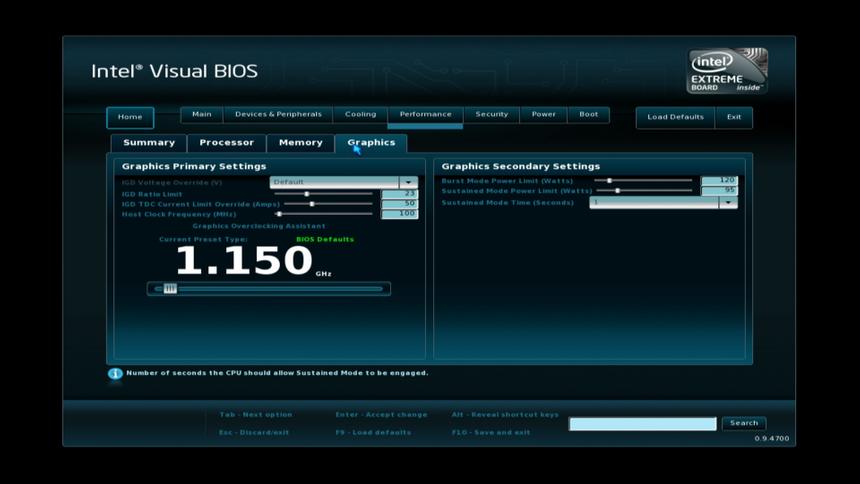Image resolution: width=860 pixels, height=484 pixels.
Task: Select the Summary sub-tab
Action: [148, 143]
